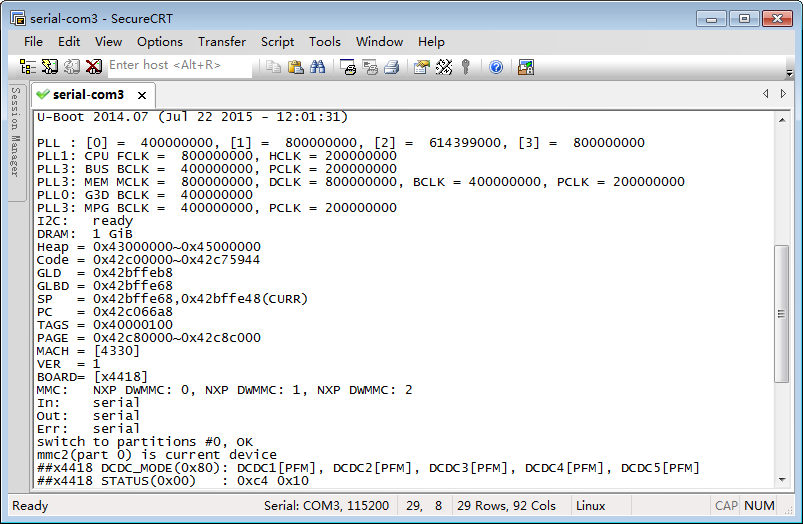Click the Find binoculars icon
803x524 pixels.
click(318, 67)
